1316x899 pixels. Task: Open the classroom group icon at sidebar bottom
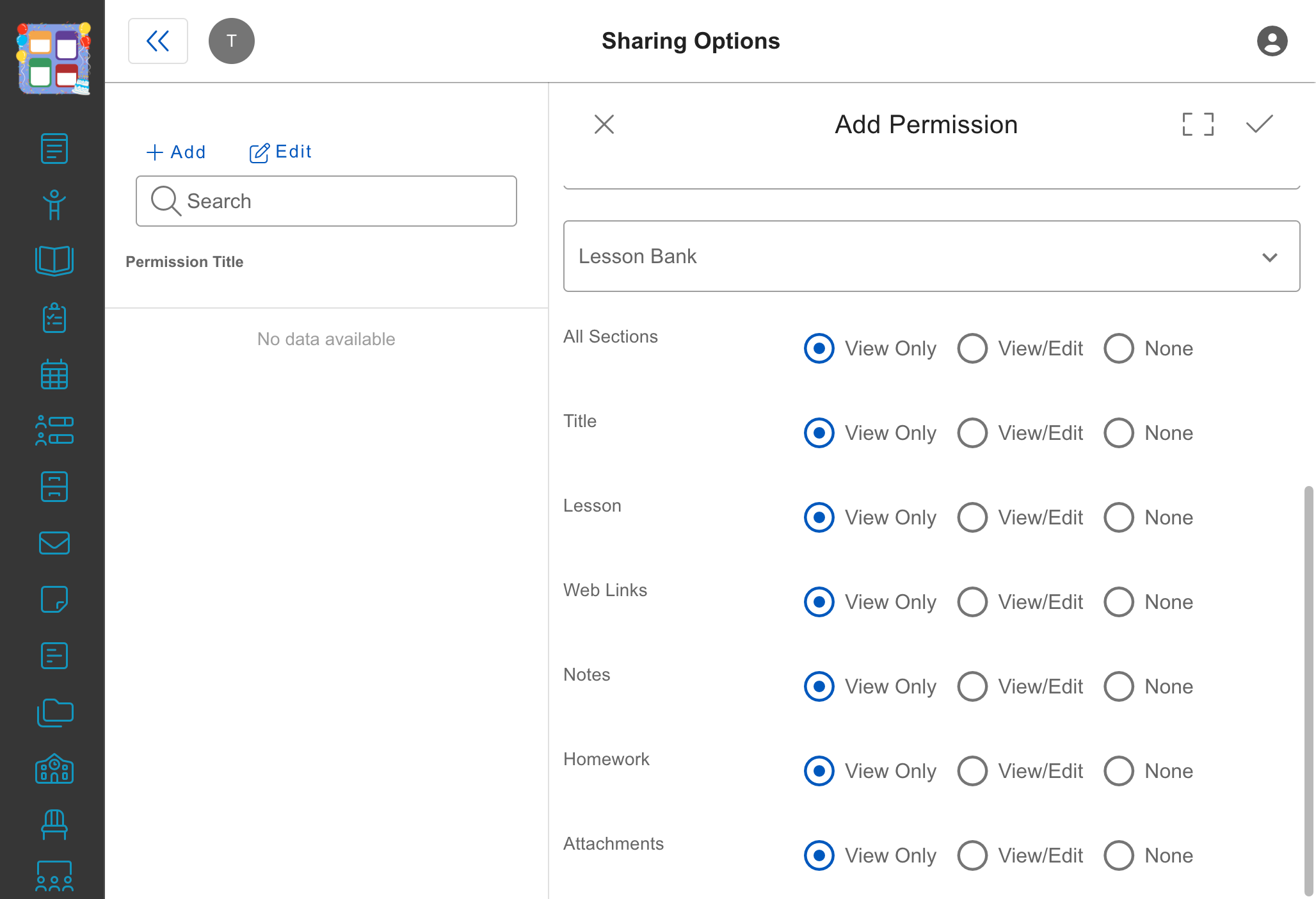click(x=54, y=877)
